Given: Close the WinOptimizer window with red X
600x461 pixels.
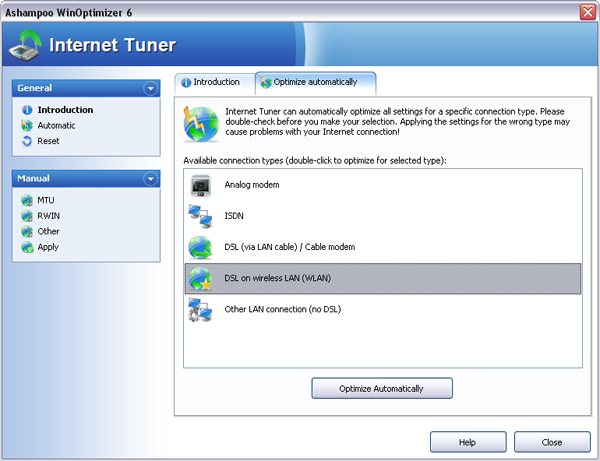Looking at the screenshot, I should (x=588, y=12).
